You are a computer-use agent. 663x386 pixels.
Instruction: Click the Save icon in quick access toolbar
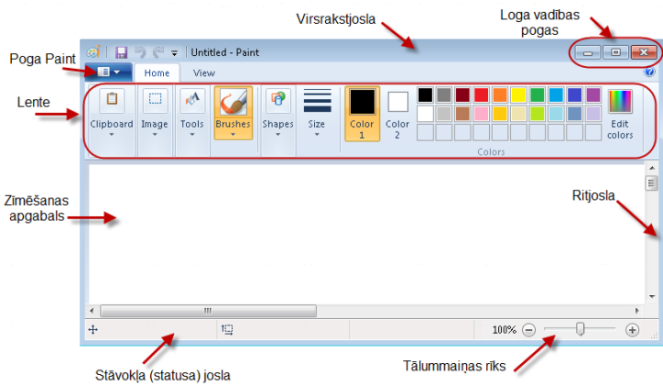[121, 52]
